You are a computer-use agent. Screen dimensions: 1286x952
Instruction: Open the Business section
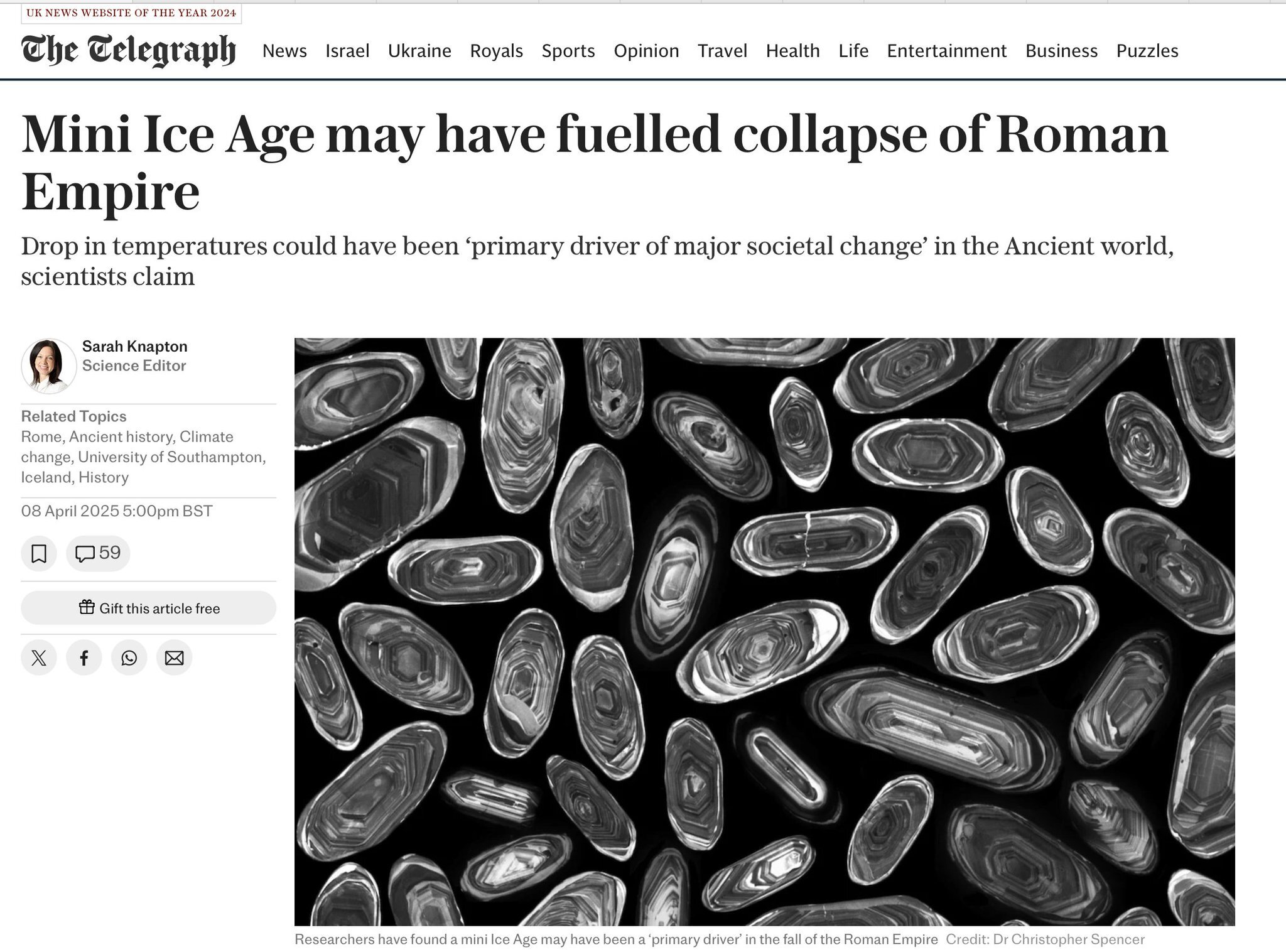[x=1061, y=51]
